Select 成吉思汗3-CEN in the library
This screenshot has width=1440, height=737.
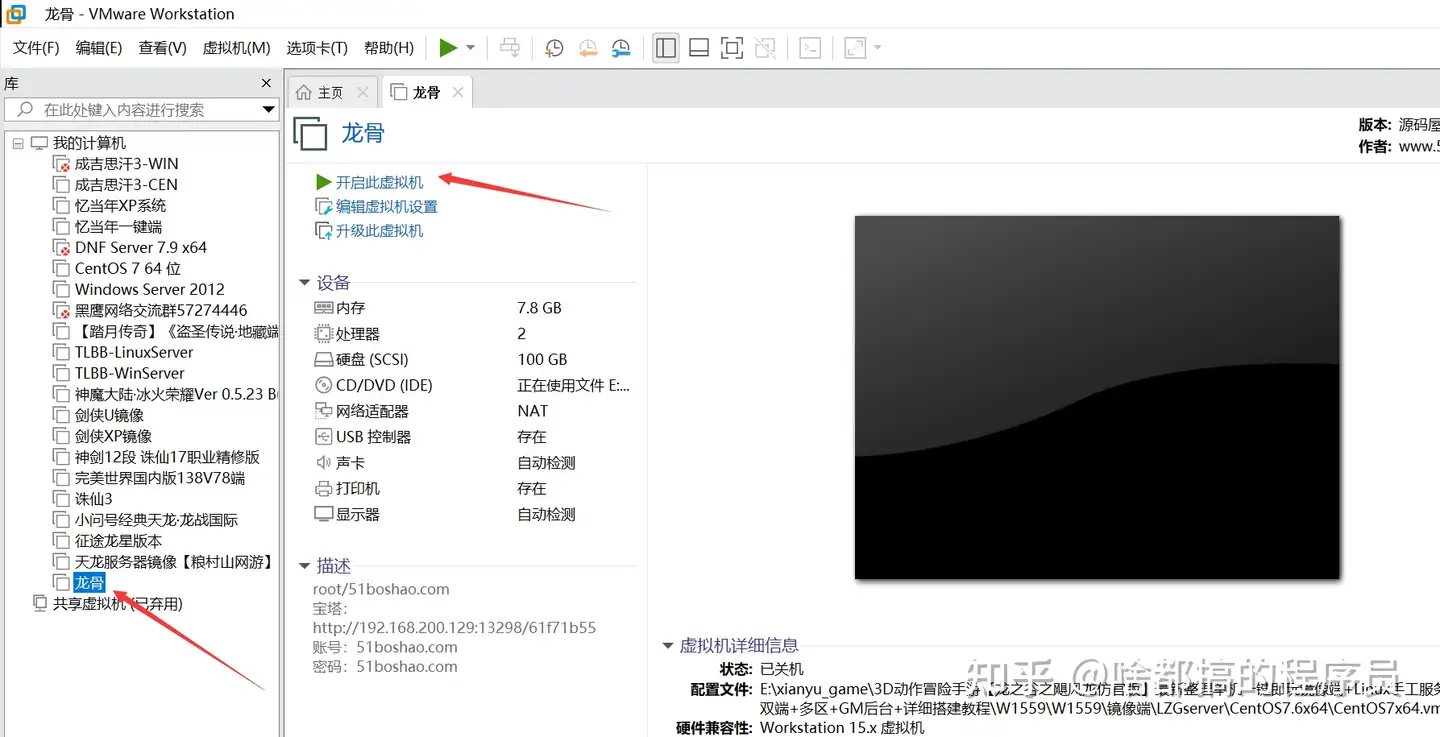(126, 184)
